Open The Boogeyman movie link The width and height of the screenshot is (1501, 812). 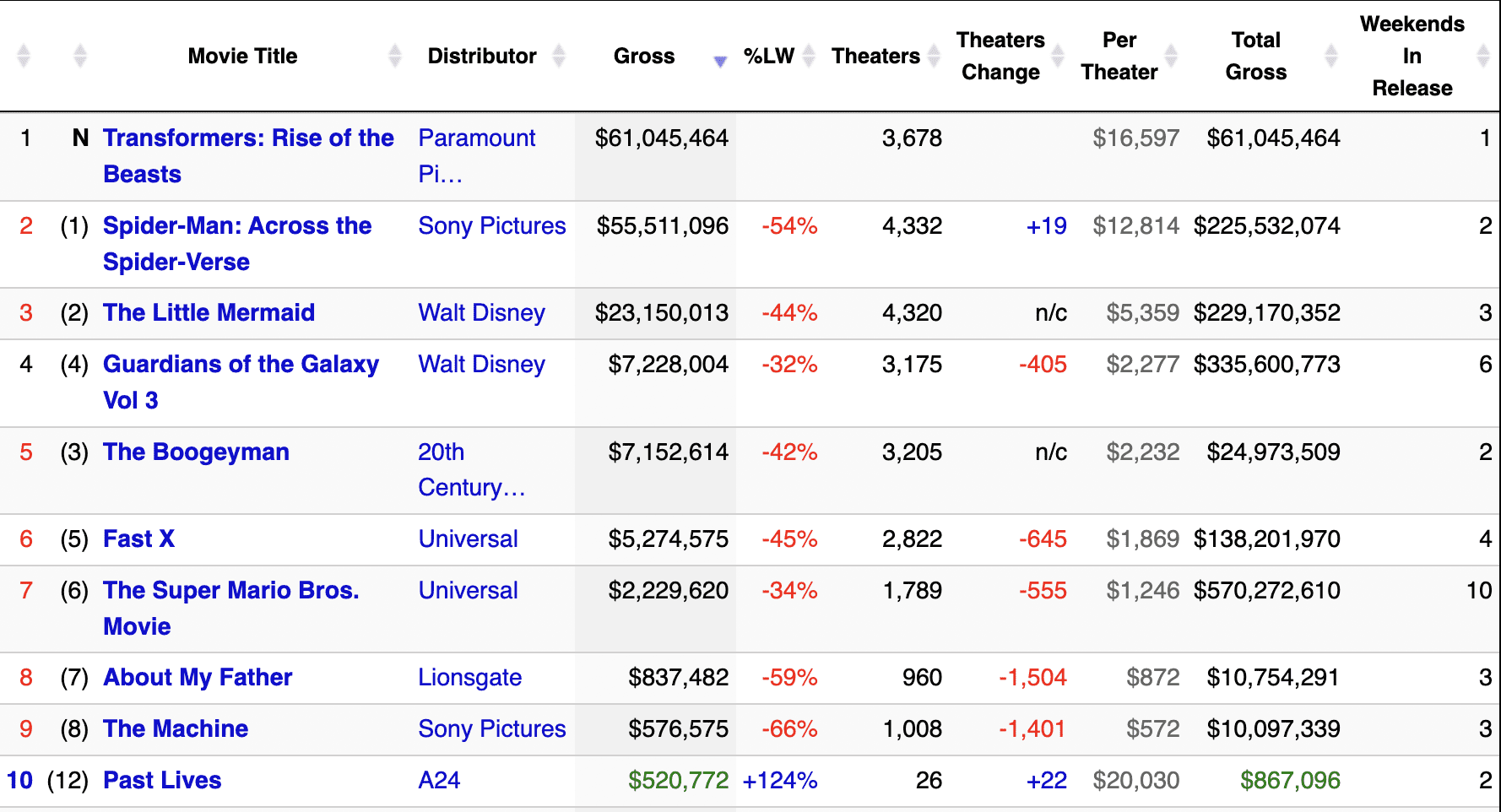[x=196, y=452]
